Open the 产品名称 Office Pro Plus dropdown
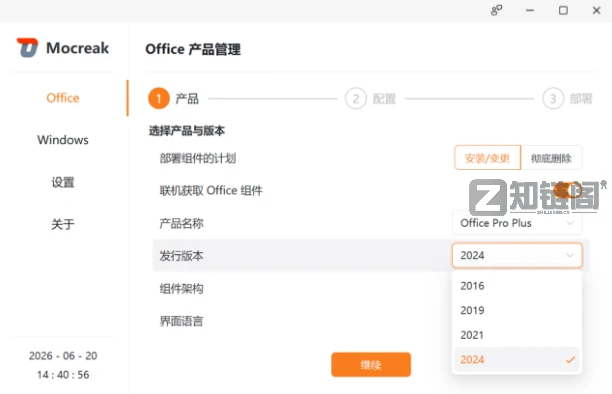 [517, 223]
